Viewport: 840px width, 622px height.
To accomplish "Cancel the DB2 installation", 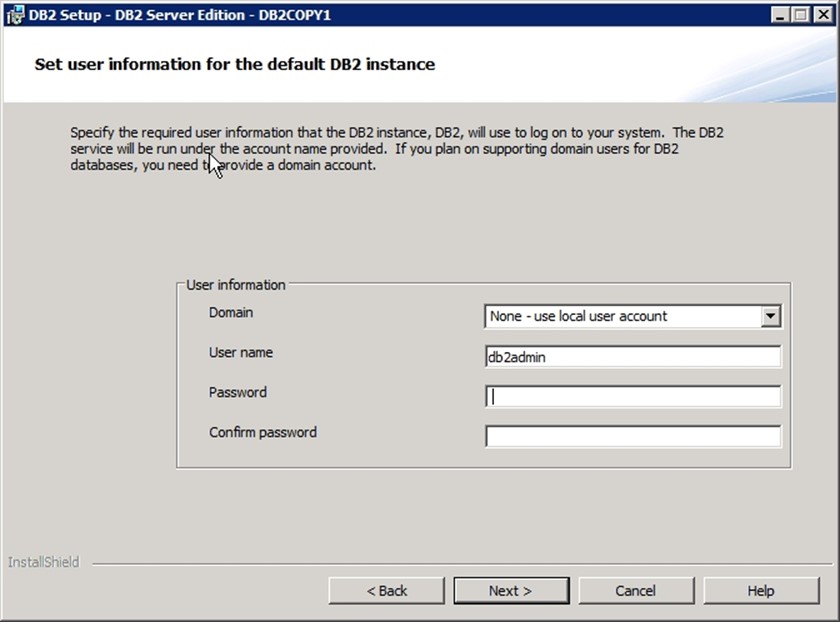I will pos(635,591).
